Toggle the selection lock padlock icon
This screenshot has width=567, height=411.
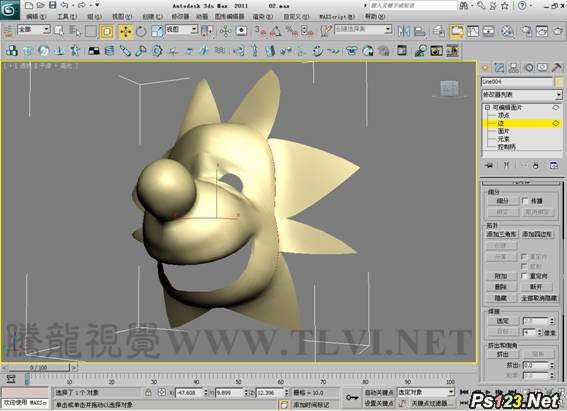148,392
